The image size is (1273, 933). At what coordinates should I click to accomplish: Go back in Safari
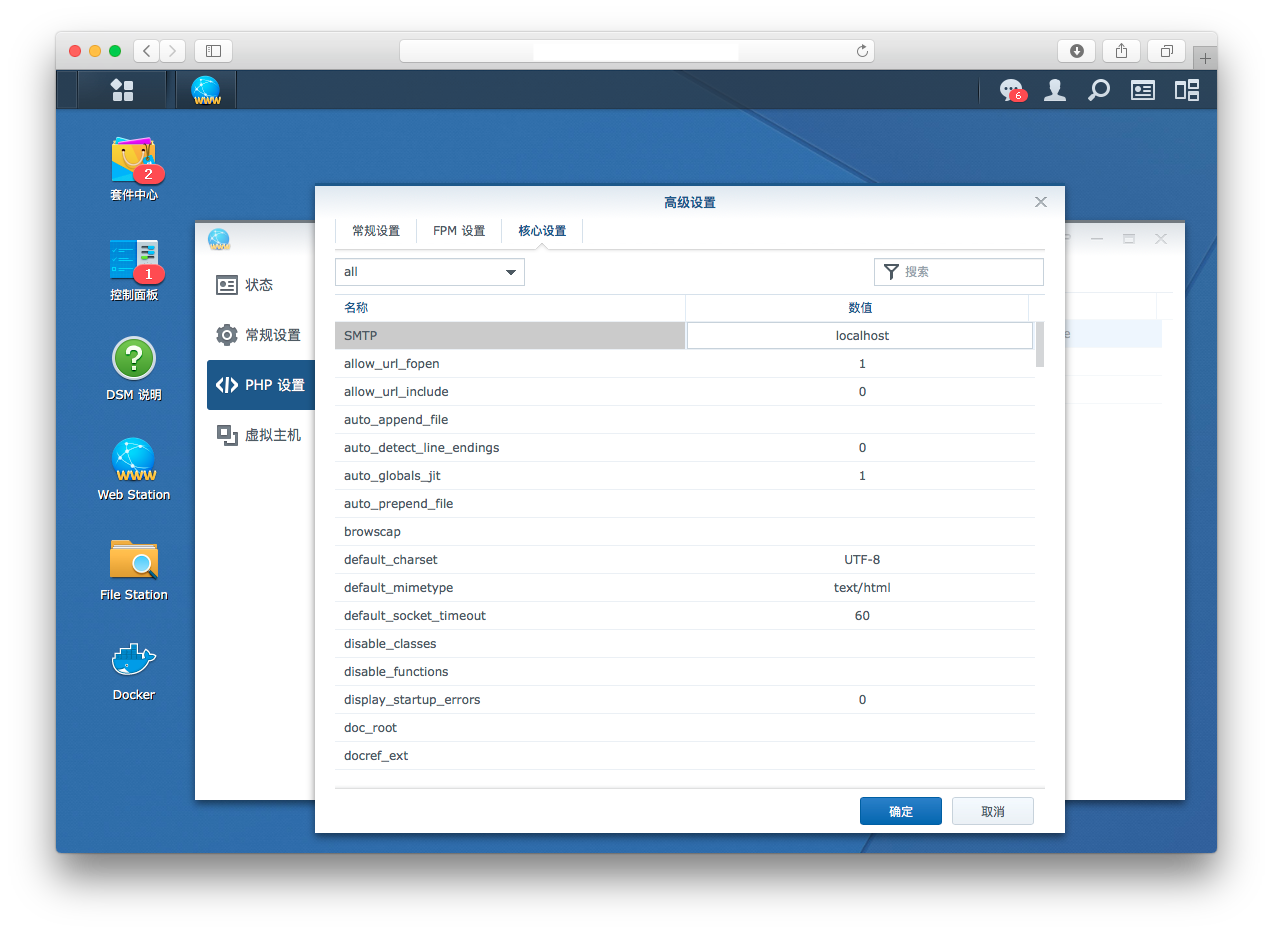[146, 50]
